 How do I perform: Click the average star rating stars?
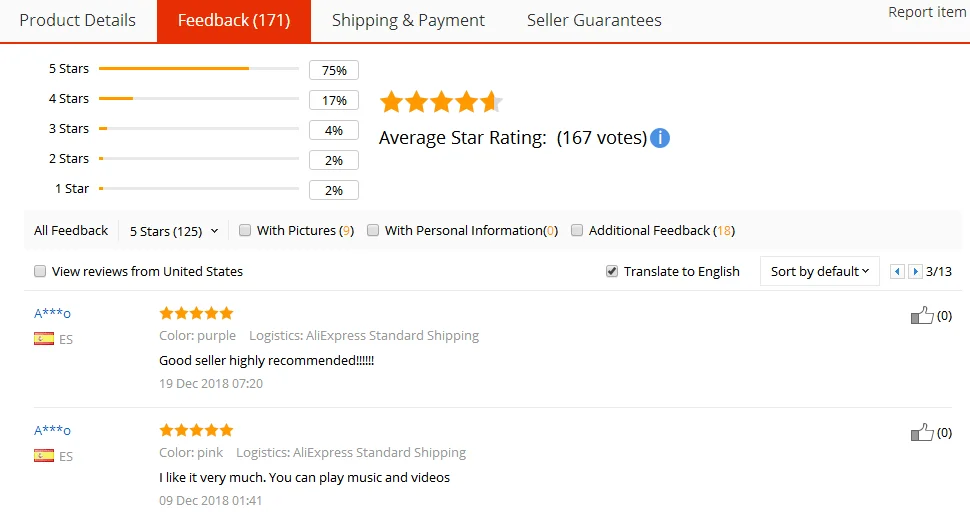(x=440, y=102)
